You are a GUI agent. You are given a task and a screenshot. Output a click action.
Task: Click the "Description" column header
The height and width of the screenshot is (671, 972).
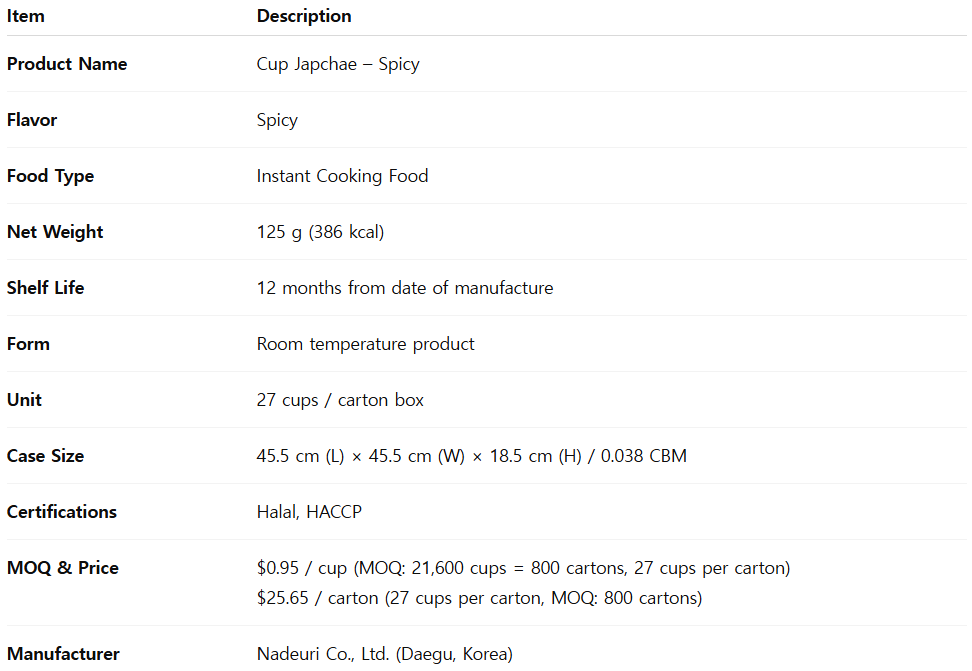(304, 16)
